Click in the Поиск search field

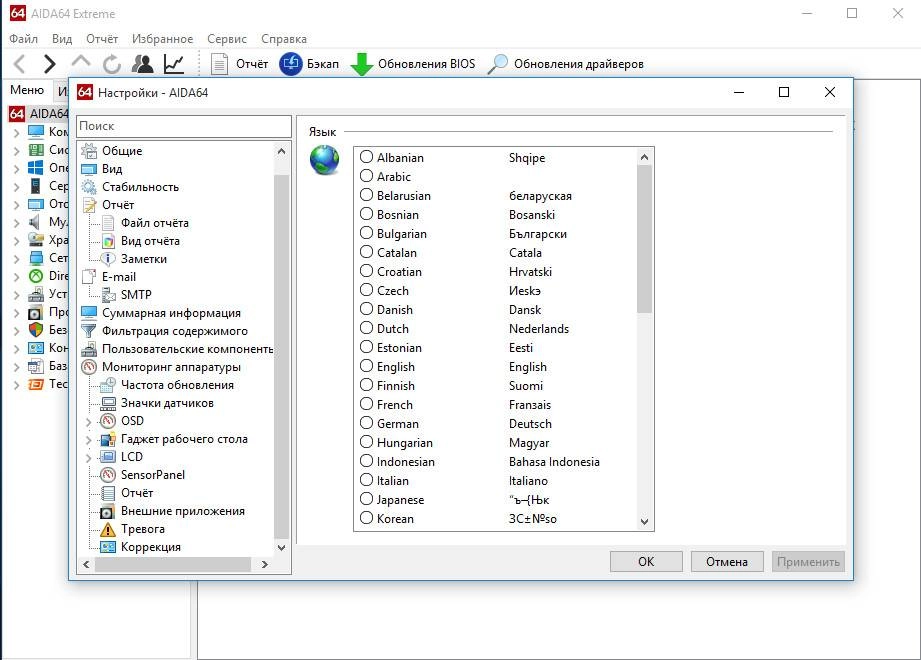click(x=184, y=126)
